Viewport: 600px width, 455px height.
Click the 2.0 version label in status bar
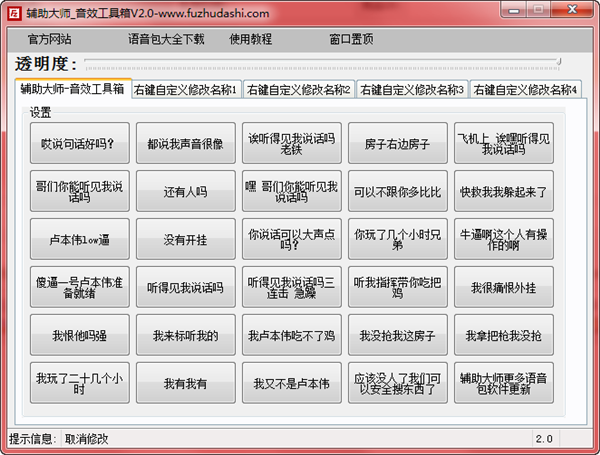tap(544, 439)
